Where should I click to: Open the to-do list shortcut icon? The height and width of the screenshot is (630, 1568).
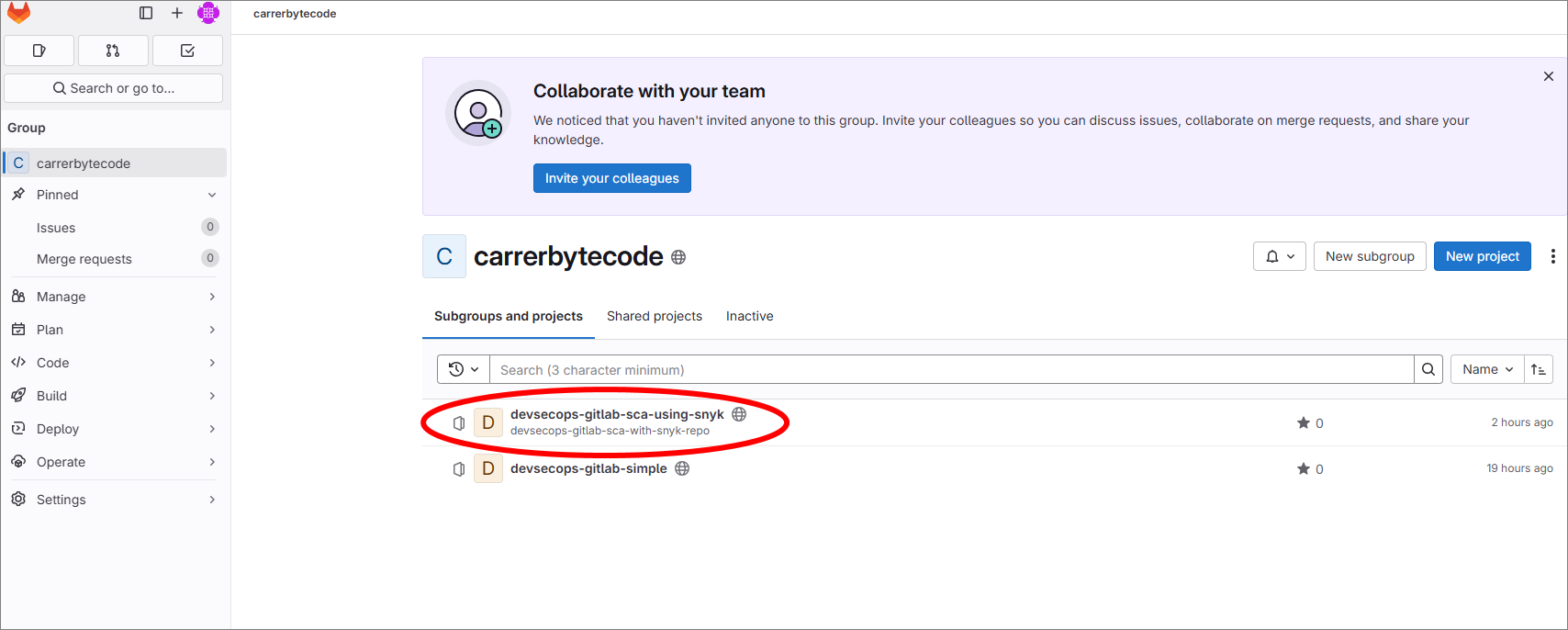187,51
